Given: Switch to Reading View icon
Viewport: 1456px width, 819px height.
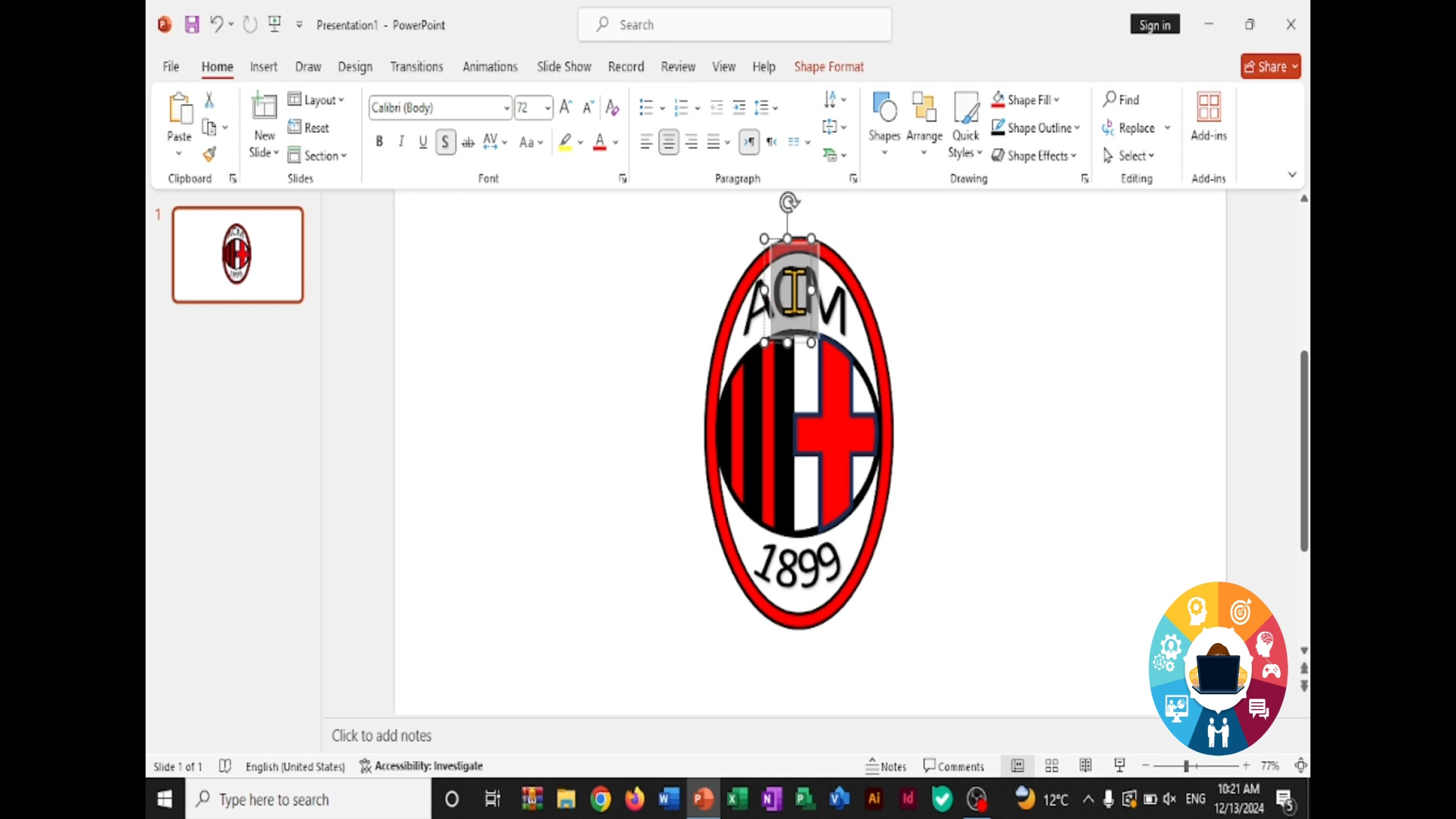Looking at the screenshot, I should (1086, 766).
